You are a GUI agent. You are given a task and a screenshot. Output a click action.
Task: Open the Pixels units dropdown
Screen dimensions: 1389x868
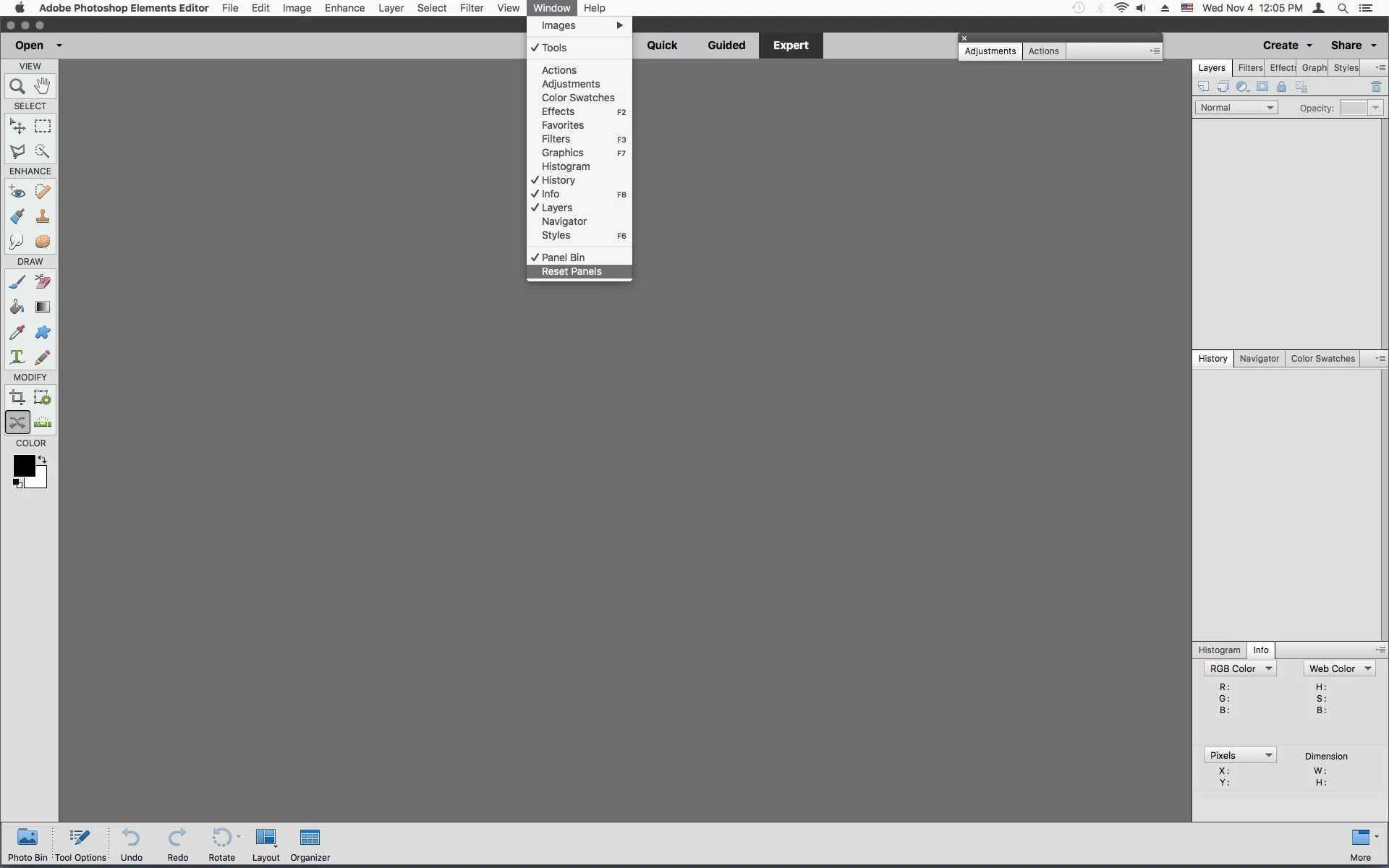click(1240, 755)
